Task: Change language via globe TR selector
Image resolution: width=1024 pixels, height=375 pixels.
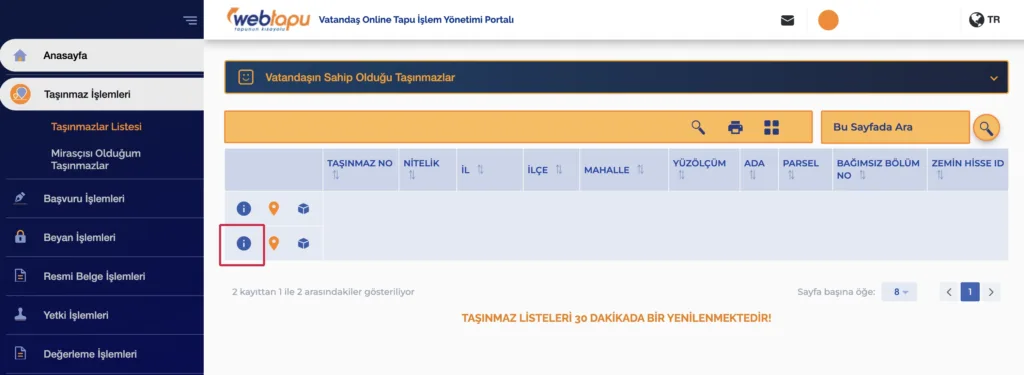Action: [x=984, y=20]
